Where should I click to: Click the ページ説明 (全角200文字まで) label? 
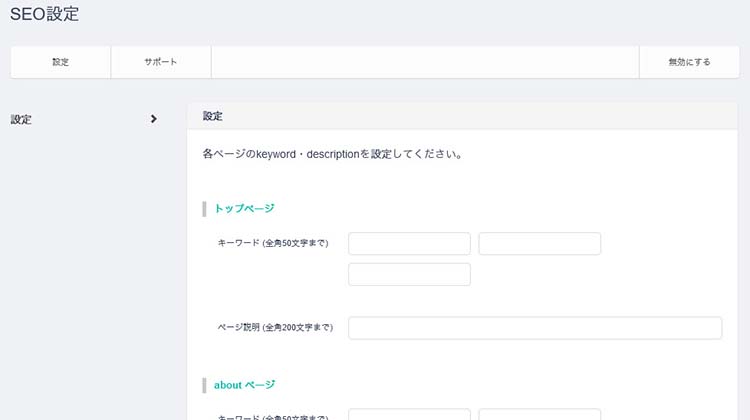click(x=275, y=327)
